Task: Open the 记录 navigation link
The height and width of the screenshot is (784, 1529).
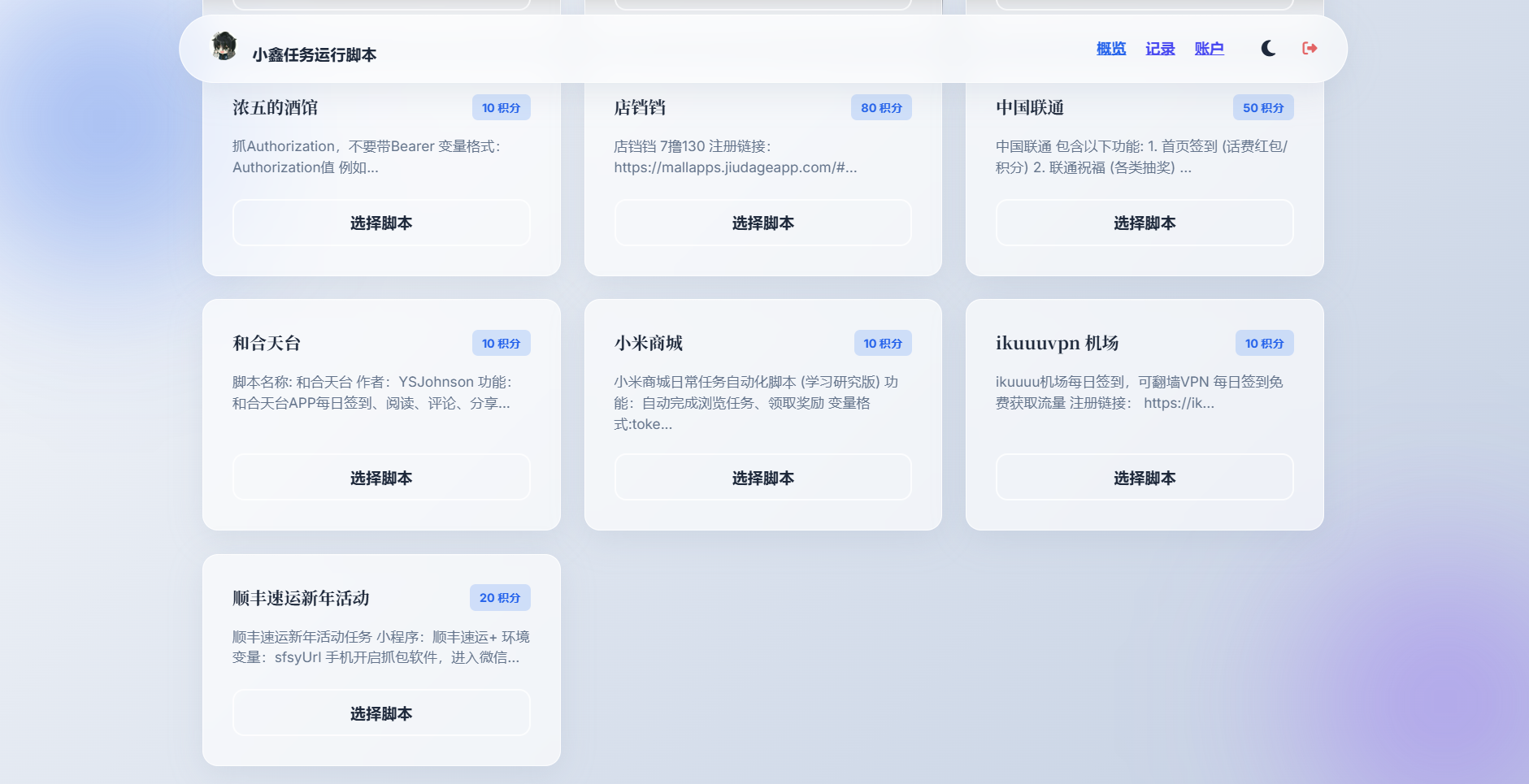Action: tap(1159, 48)
